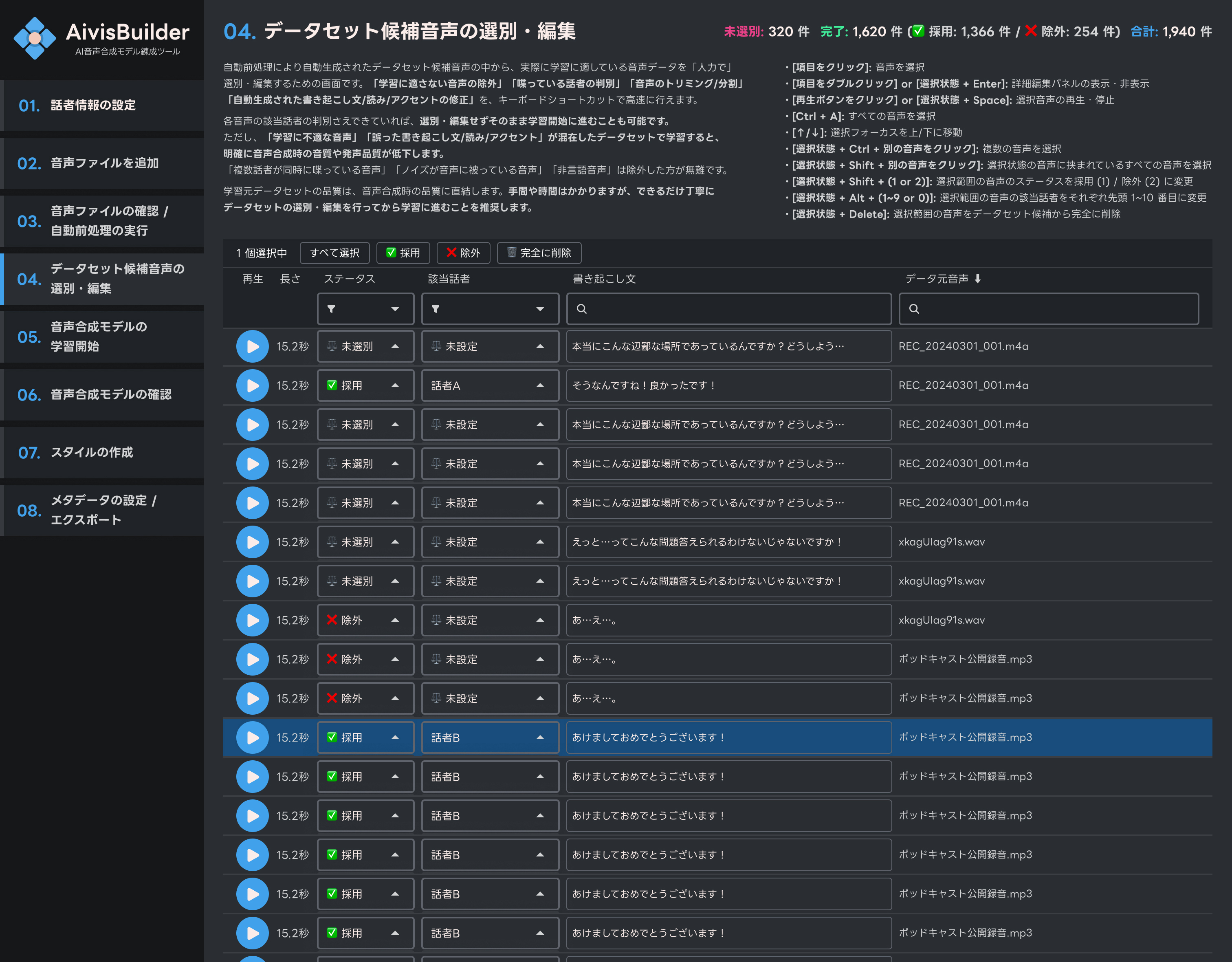Expand the 該当話者 filter dropdown
Screen dimensions: 1232x962
540,308
